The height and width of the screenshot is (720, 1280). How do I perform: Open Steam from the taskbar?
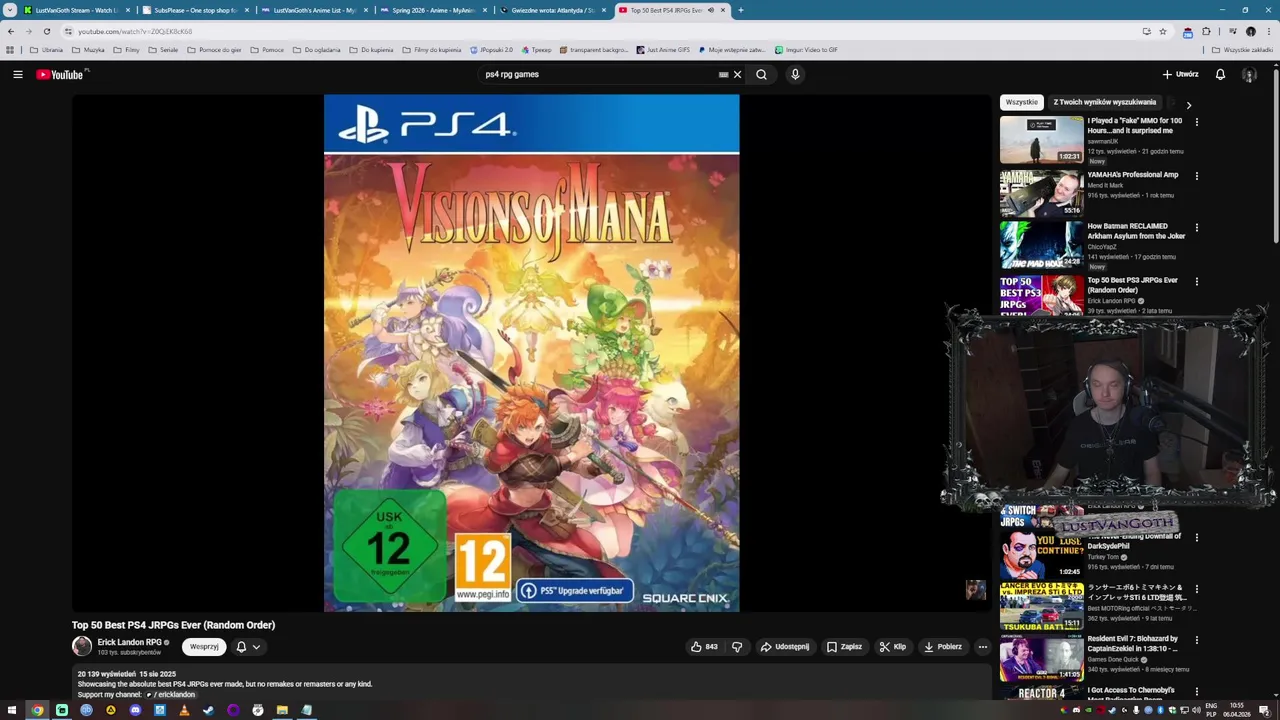(208, 710)
